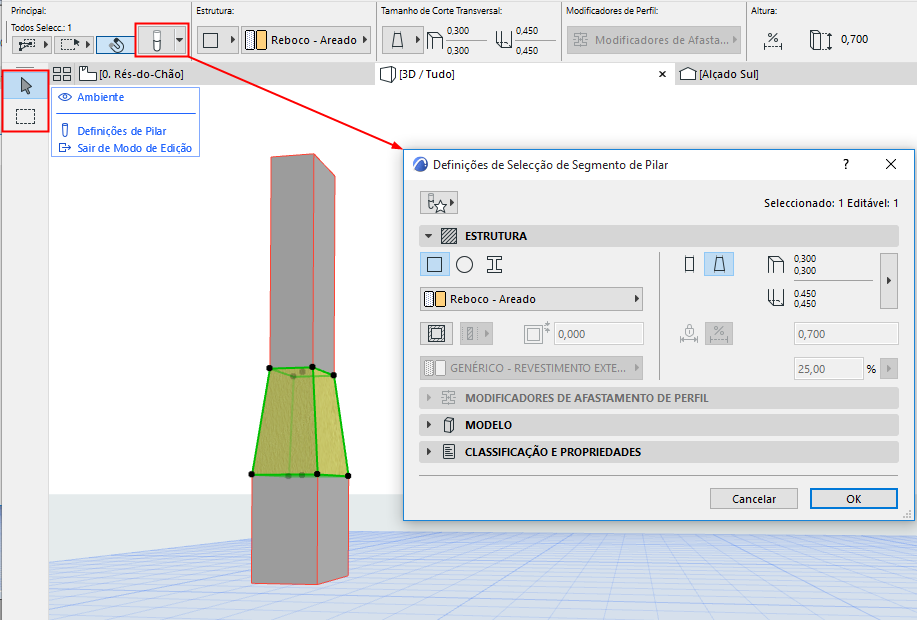Image resolution: width=917 pixels, height=620 pixels.
Task: Click the 25,00 percentage field
Action: 828,369
